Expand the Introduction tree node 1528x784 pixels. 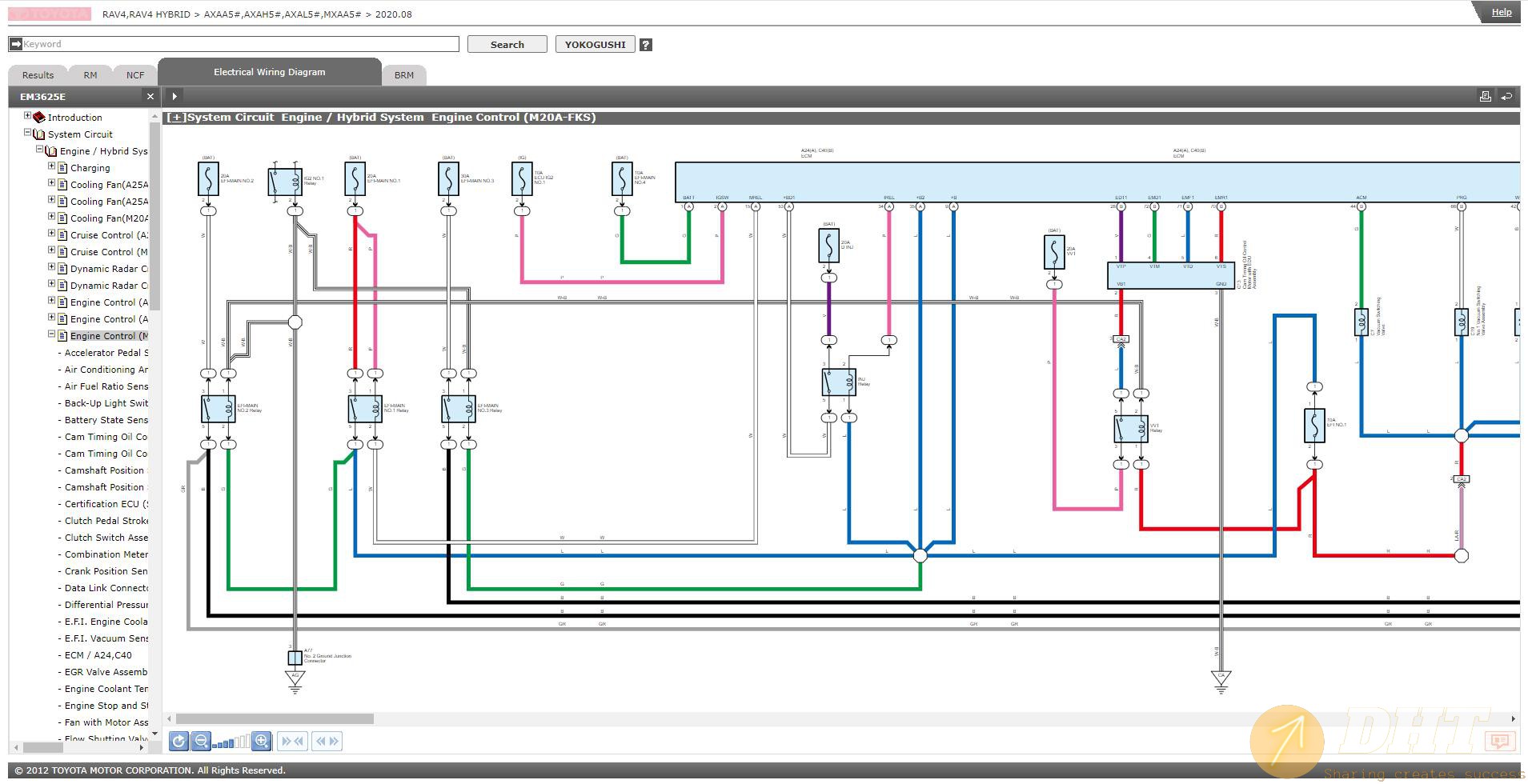click(27, 115)
